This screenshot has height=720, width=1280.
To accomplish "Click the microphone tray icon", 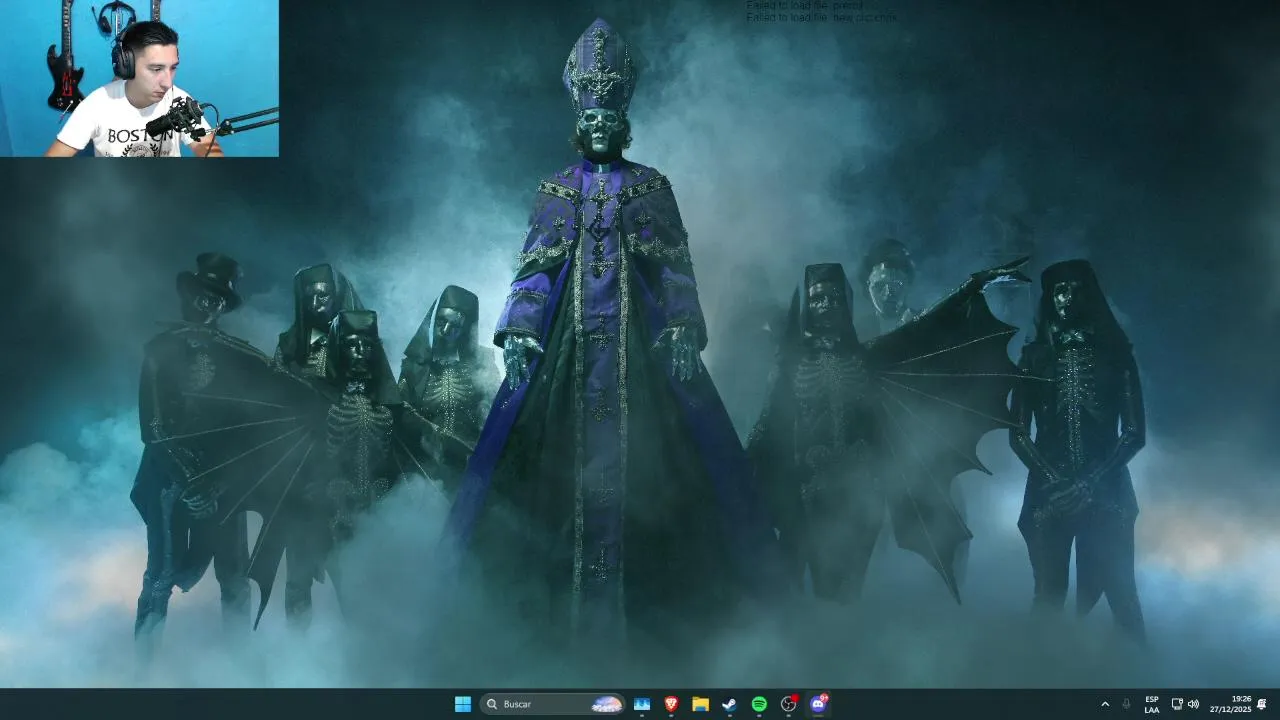I will click(x=1127, y=704).
